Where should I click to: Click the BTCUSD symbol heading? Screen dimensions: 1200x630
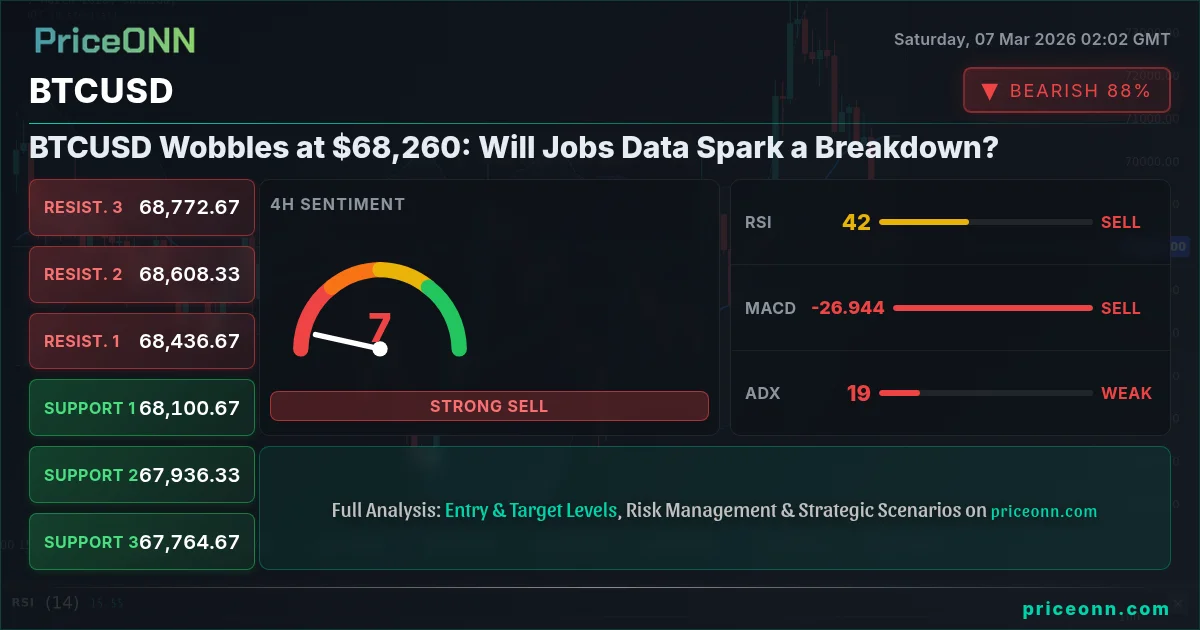101,91
